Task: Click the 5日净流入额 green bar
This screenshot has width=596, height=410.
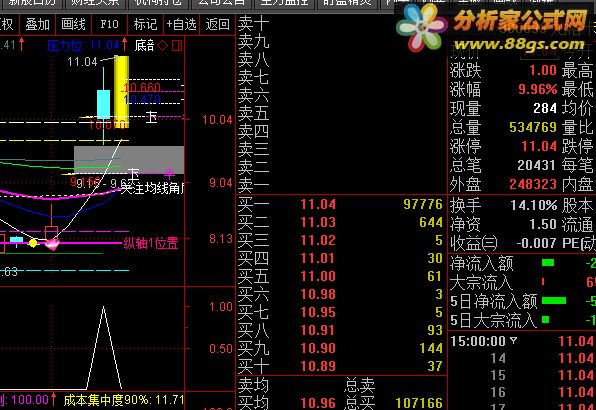Action: tap(554, 301)
